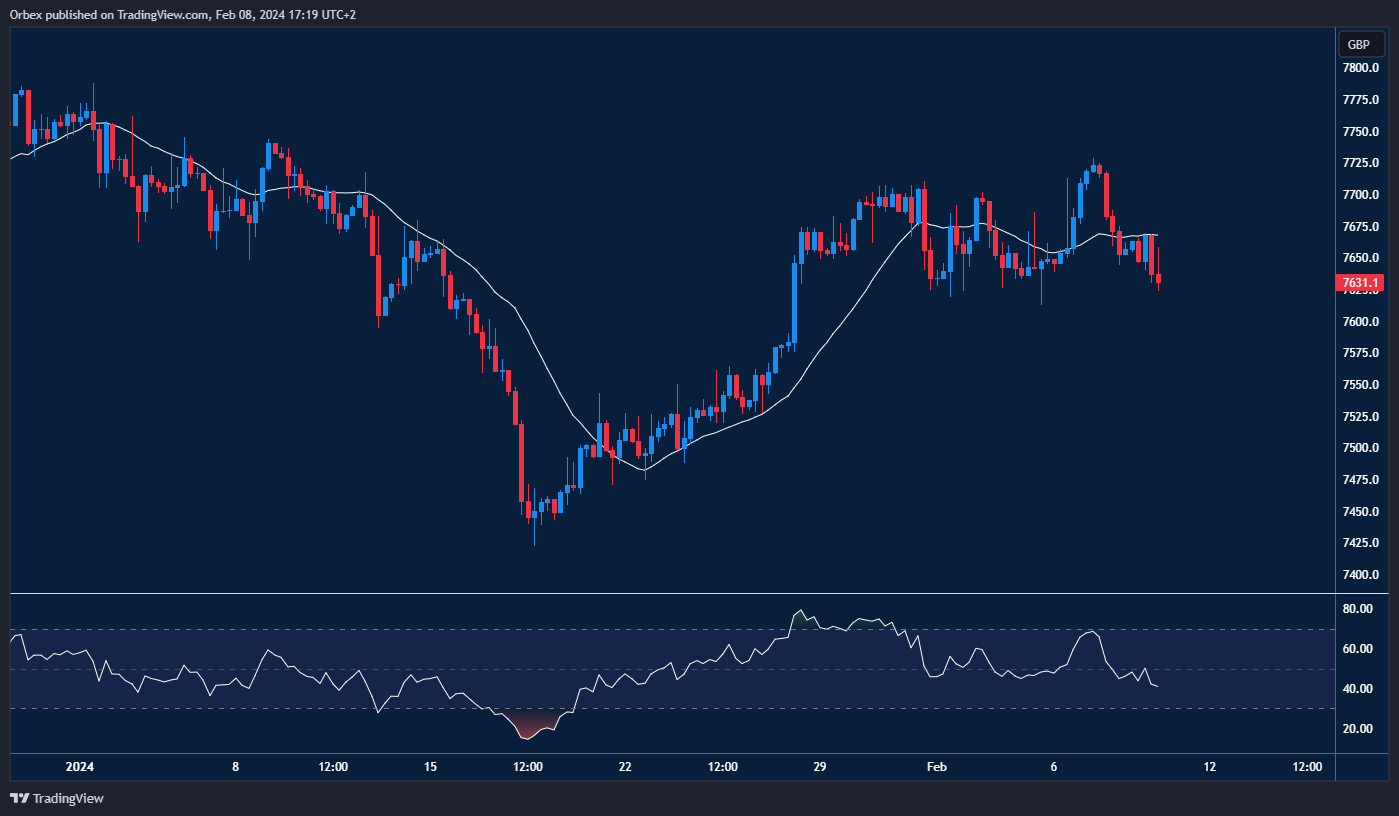Select the 20.00 RSI scale label
Screen dimensions: 1399x816
1356,729
